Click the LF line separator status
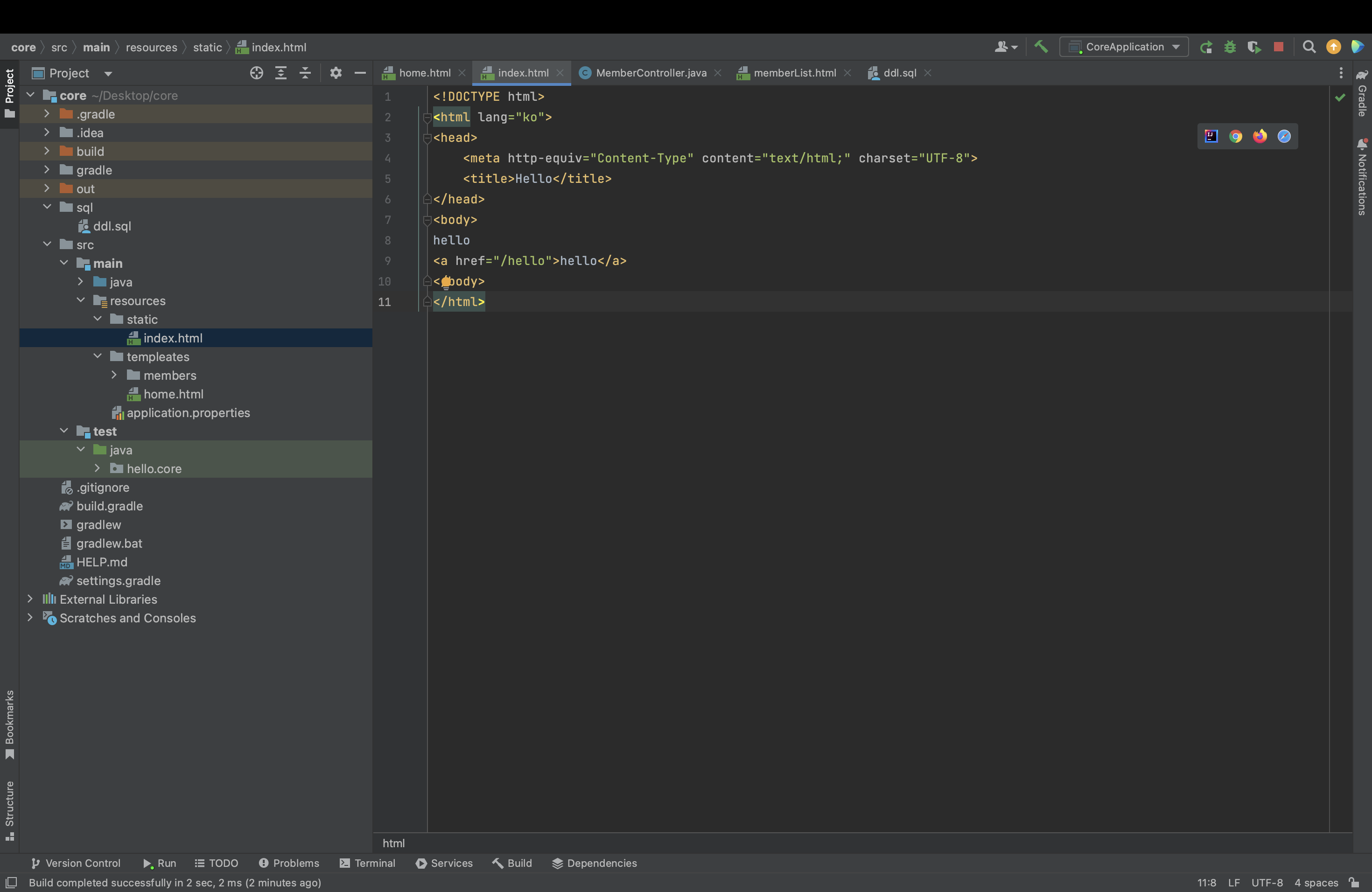 point(1234,882)
